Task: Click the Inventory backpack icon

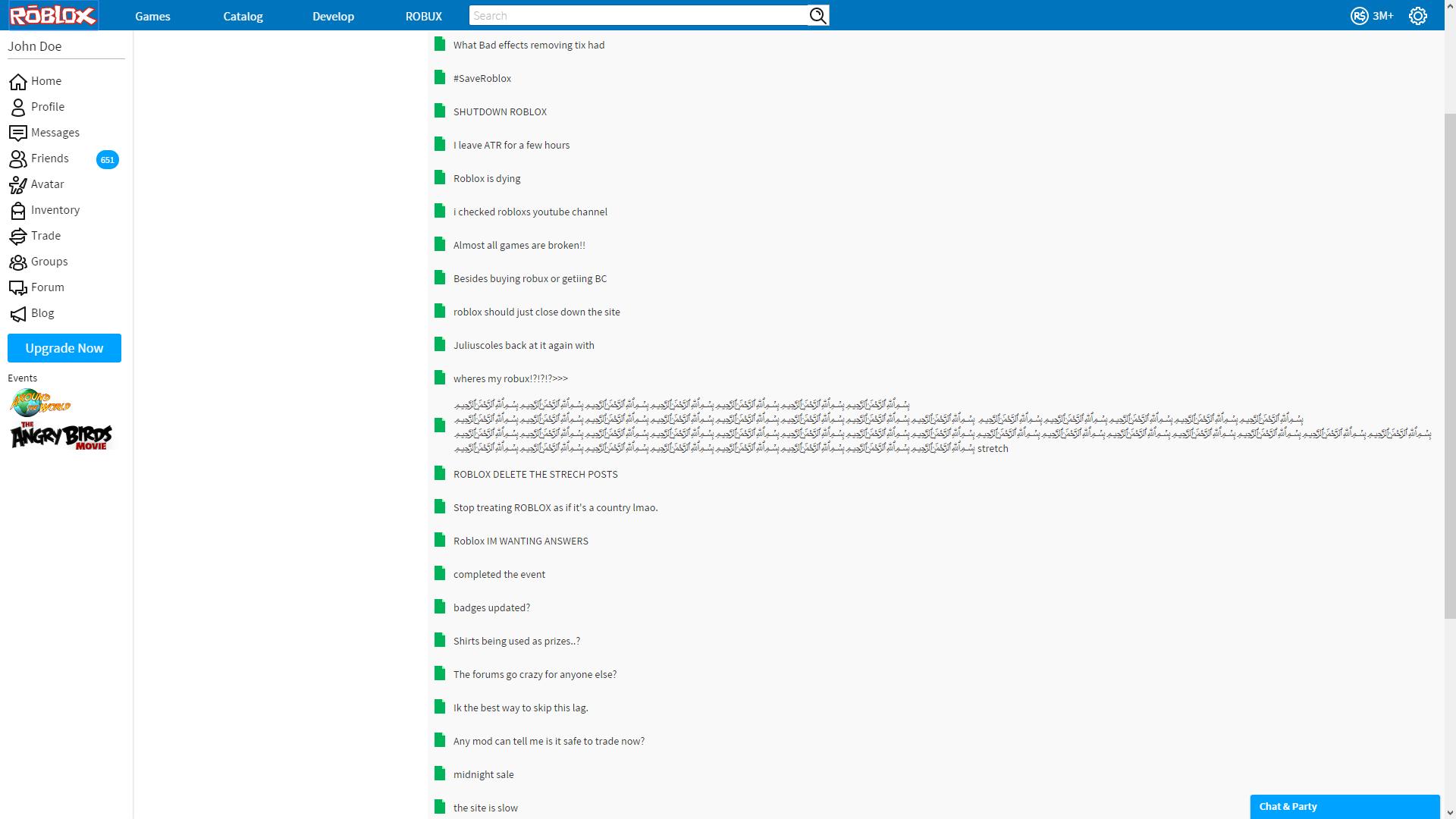Action: click(18, 210)
